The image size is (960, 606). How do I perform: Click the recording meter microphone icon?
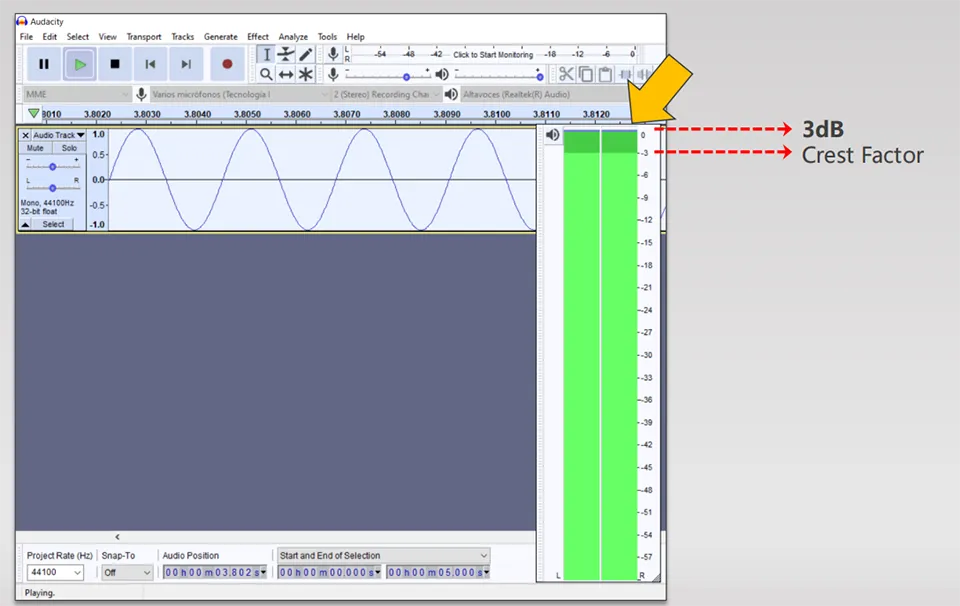click(333, 54)
